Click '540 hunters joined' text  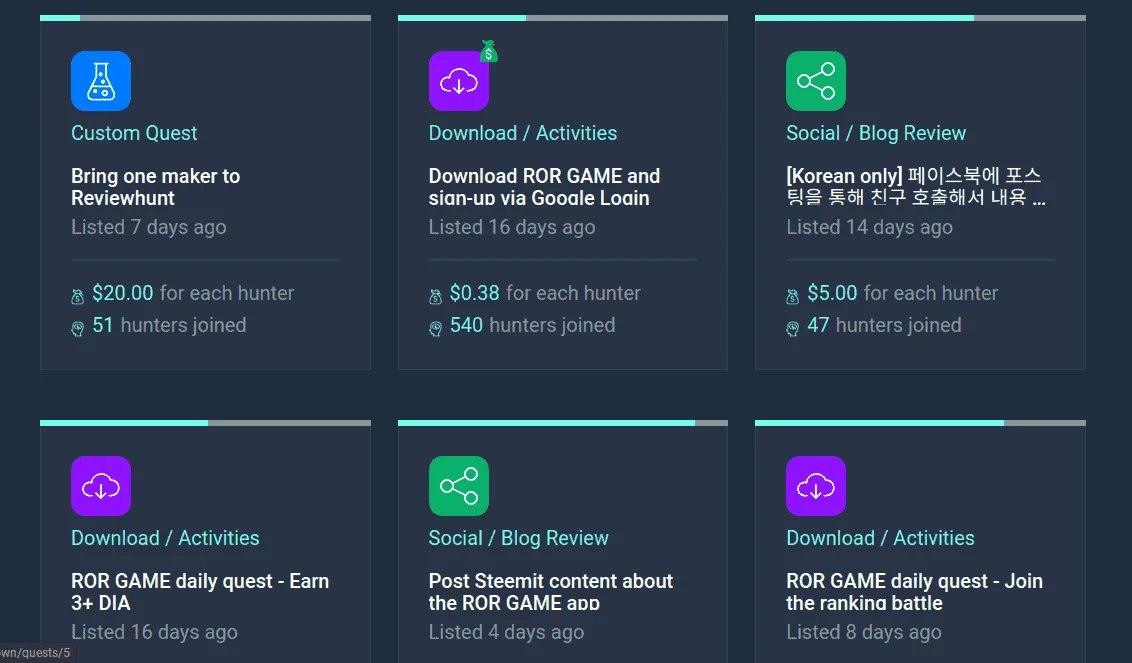pos(532,326)
